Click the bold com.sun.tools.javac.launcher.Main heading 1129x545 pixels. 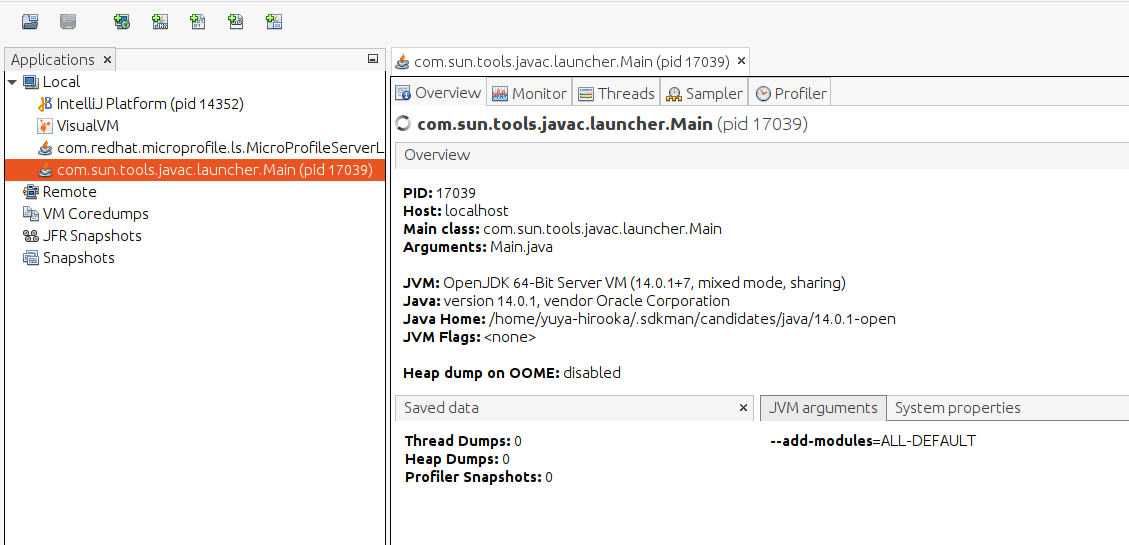point(565,125)
